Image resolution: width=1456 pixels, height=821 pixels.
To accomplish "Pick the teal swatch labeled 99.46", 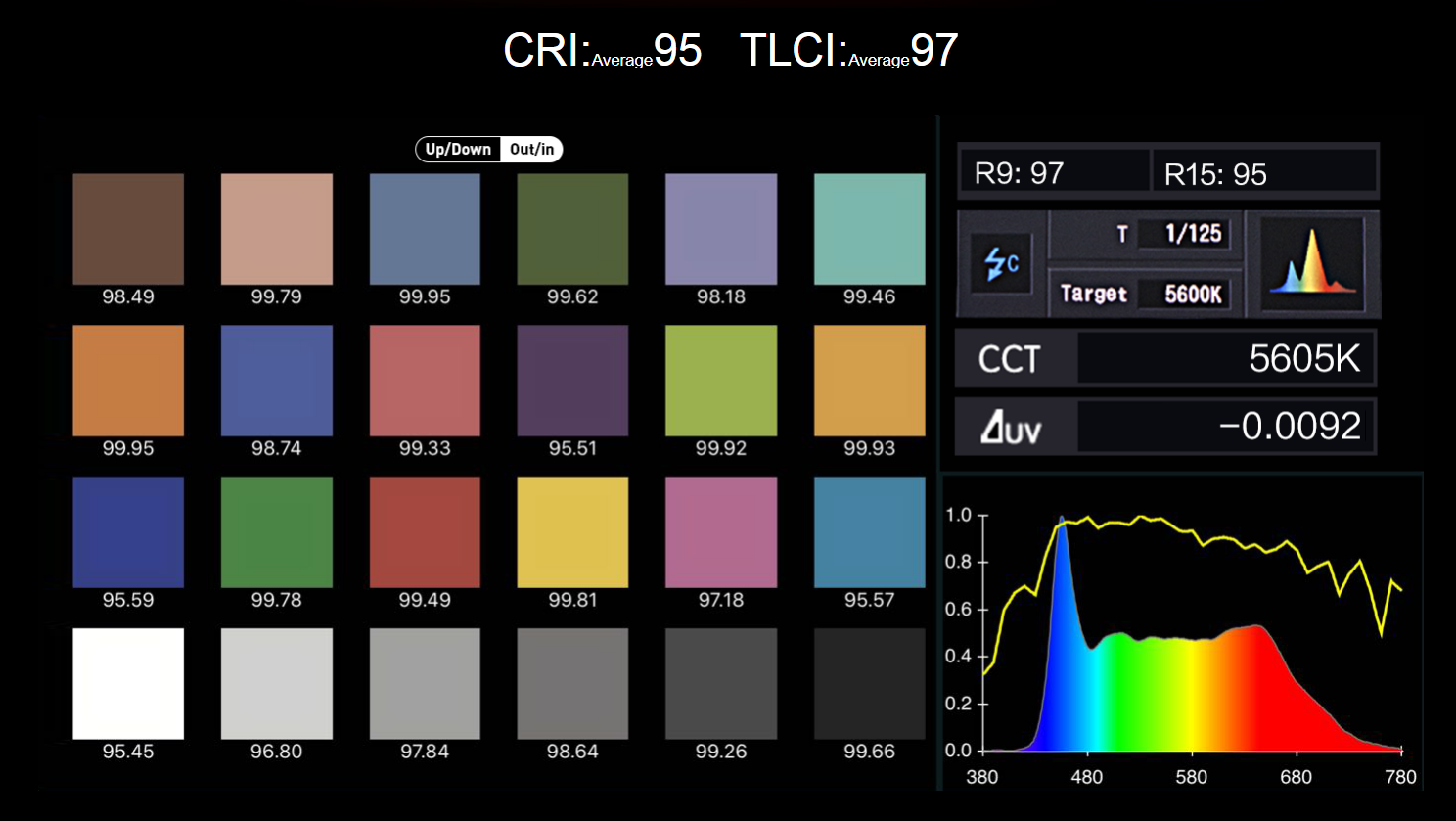I will click(x=869, y=229).
